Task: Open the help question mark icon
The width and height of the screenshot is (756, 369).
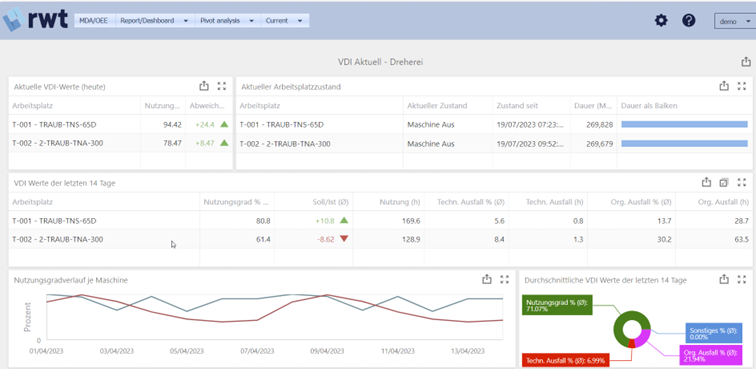Action: [x=688, y=20]
